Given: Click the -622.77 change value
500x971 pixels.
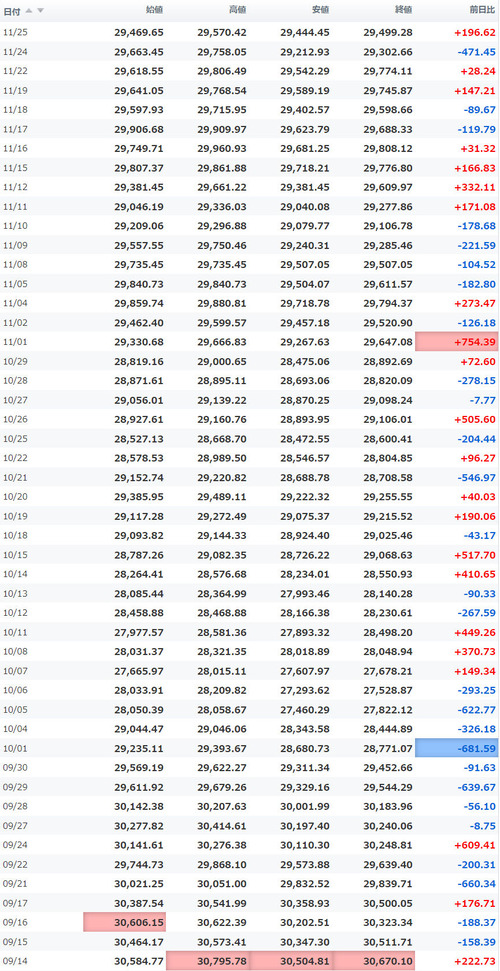Looking at the screenshot, I should click(476, 710).
